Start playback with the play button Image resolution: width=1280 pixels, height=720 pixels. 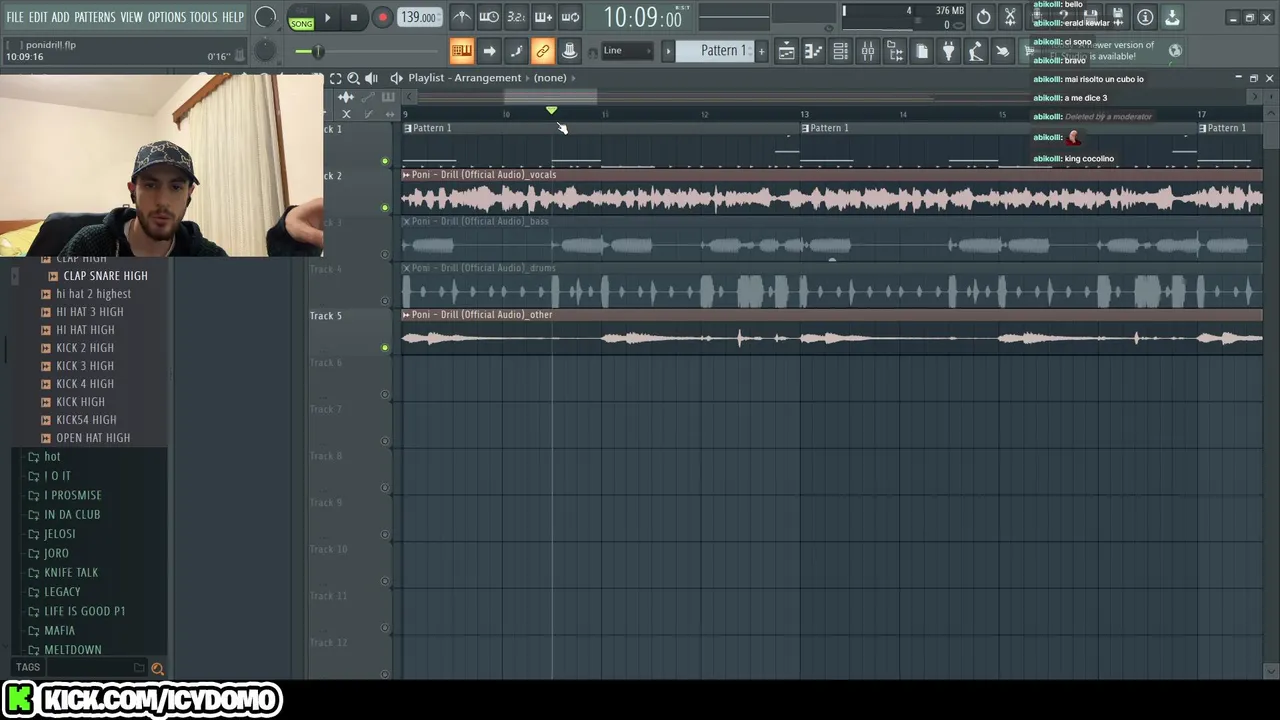point(327,17)
